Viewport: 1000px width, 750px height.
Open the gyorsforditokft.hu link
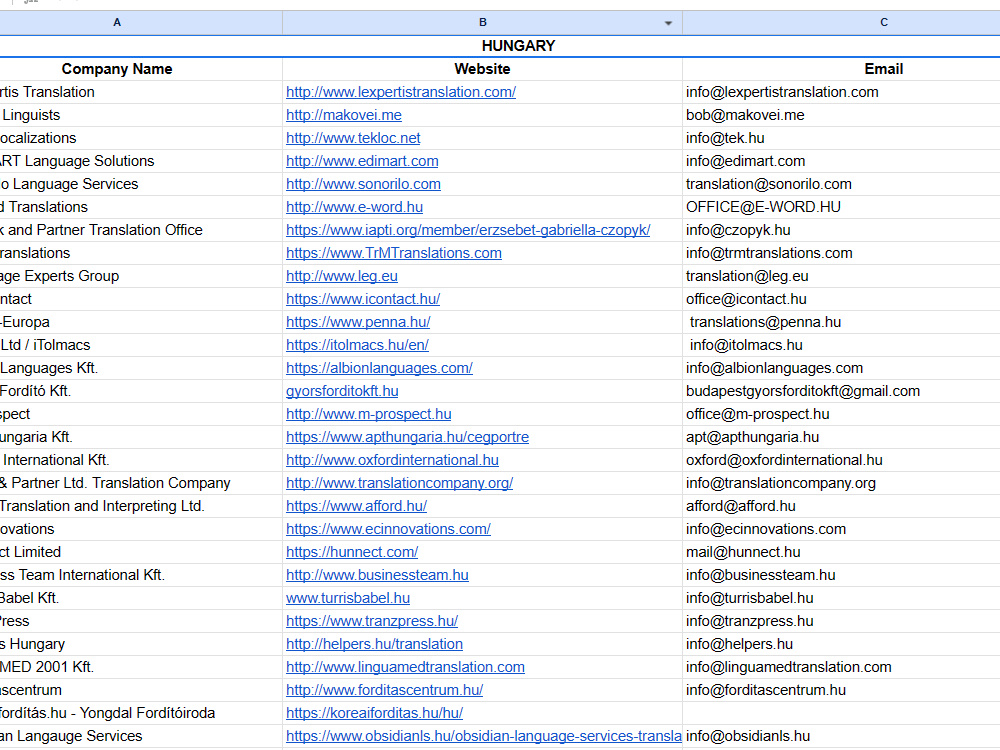pyautogui.click(x=342, y=391)
